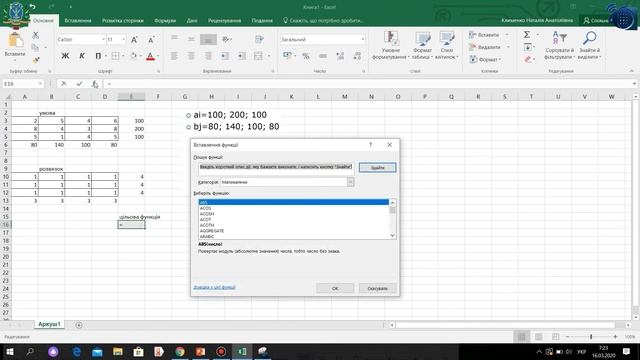Align cell text to the left
Screen dimensions: 640x360
click(174, 56)
